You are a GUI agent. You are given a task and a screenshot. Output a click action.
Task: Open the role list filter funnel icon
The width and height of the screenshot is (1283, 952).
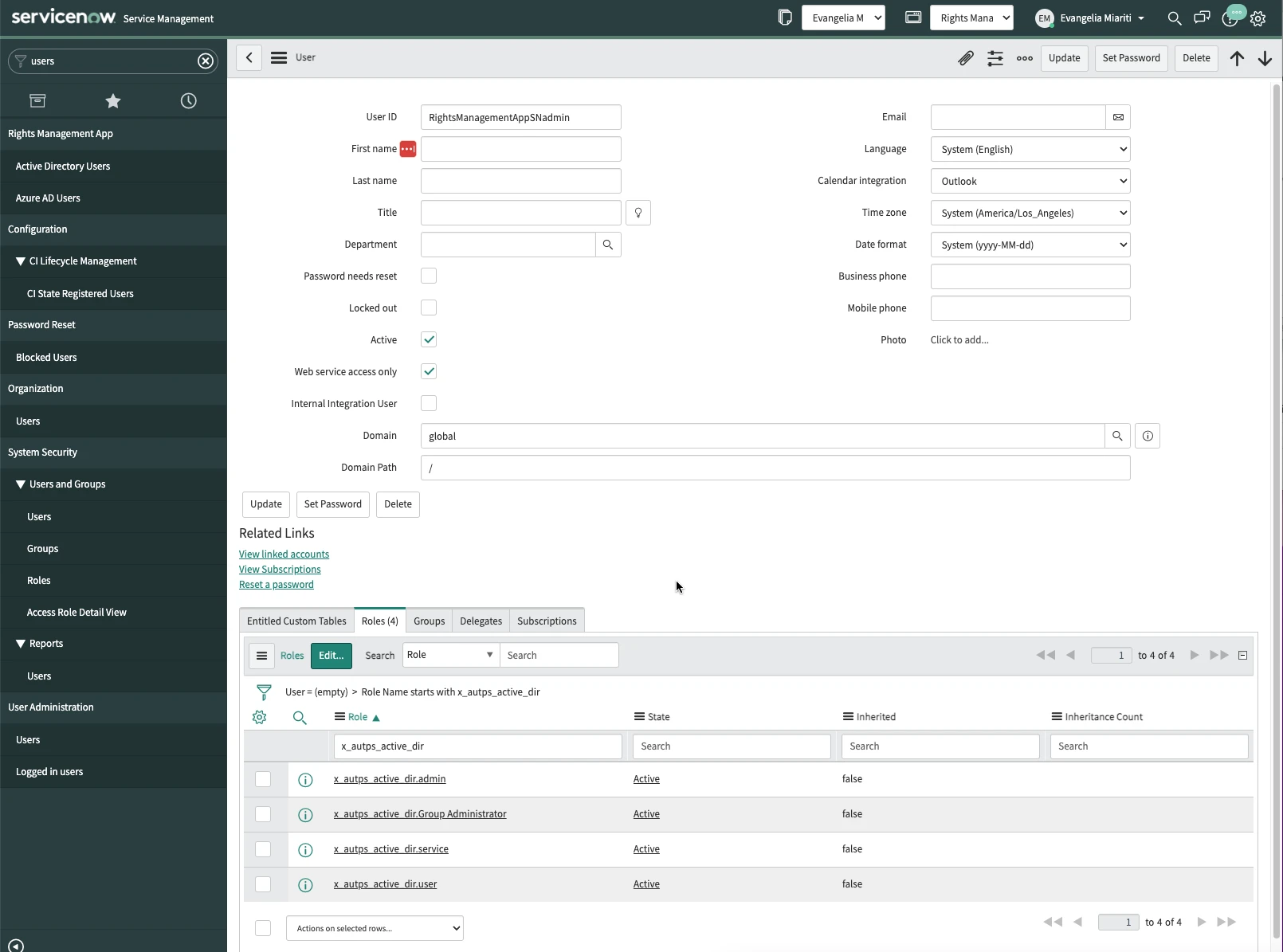pos(264,692)
